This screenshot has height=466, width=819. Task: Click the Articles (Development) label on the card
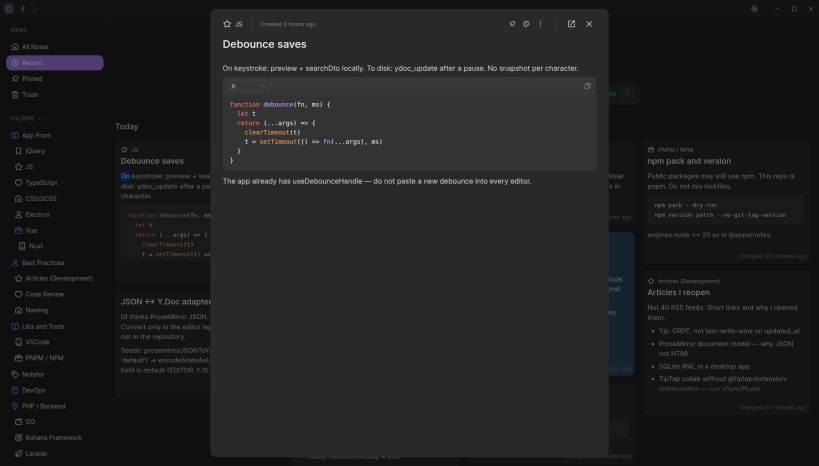click(689, 281)
